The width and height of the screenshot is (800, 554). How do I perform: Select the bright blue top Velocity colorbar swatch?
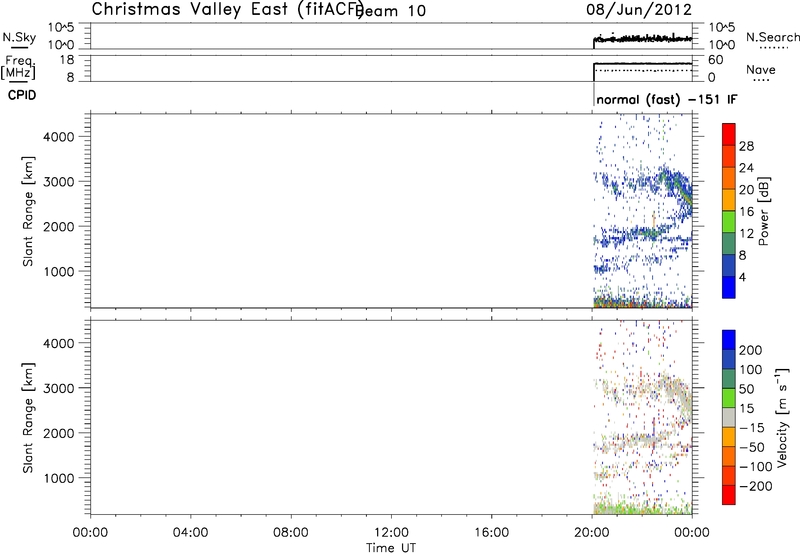pyautogui.click(x=729, y=340)
